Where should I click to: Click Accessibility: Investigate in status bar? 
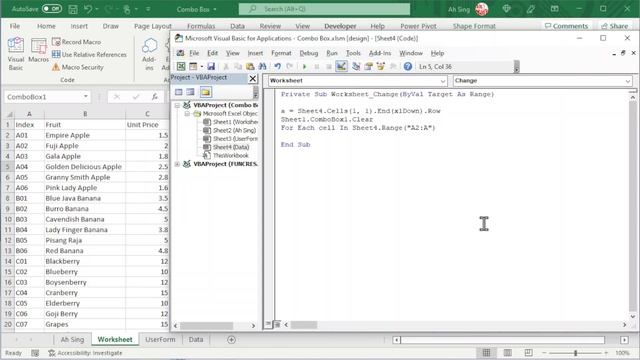[85, 353]
